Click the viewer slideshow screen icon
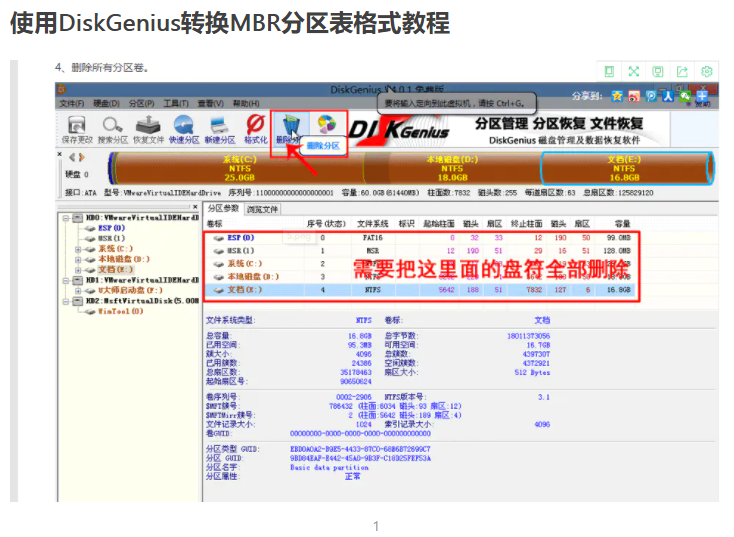Viewport: 734px width, 537px height. click(658, 72)
